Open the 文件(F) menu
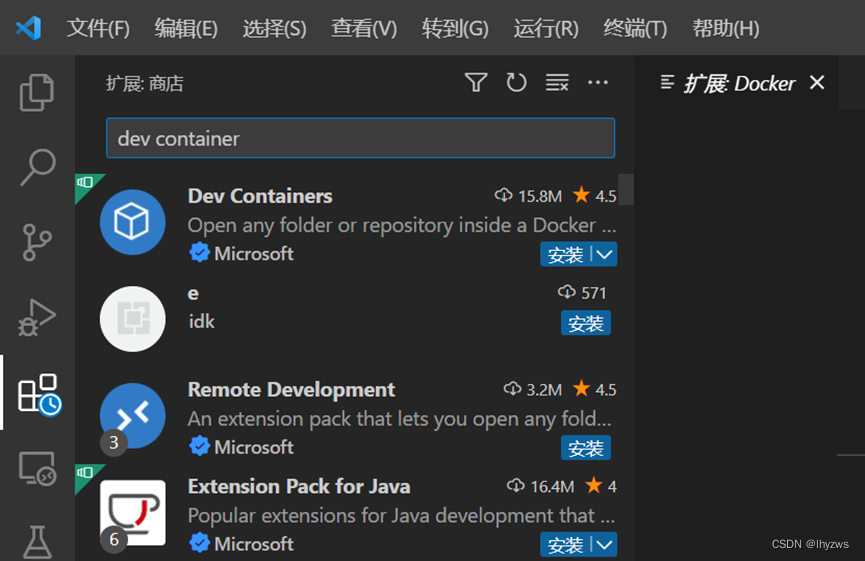Image resolution: width=865 pixels, height=561 pixels. click(x=98, y=28)
